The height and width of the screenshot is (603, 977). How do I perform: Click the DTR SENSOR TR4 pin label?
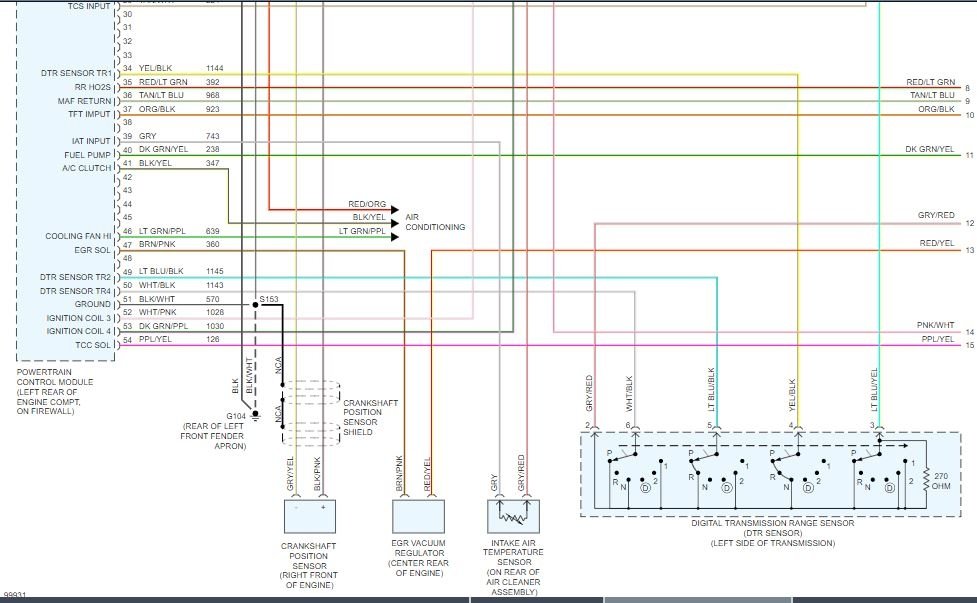(75, 291)
